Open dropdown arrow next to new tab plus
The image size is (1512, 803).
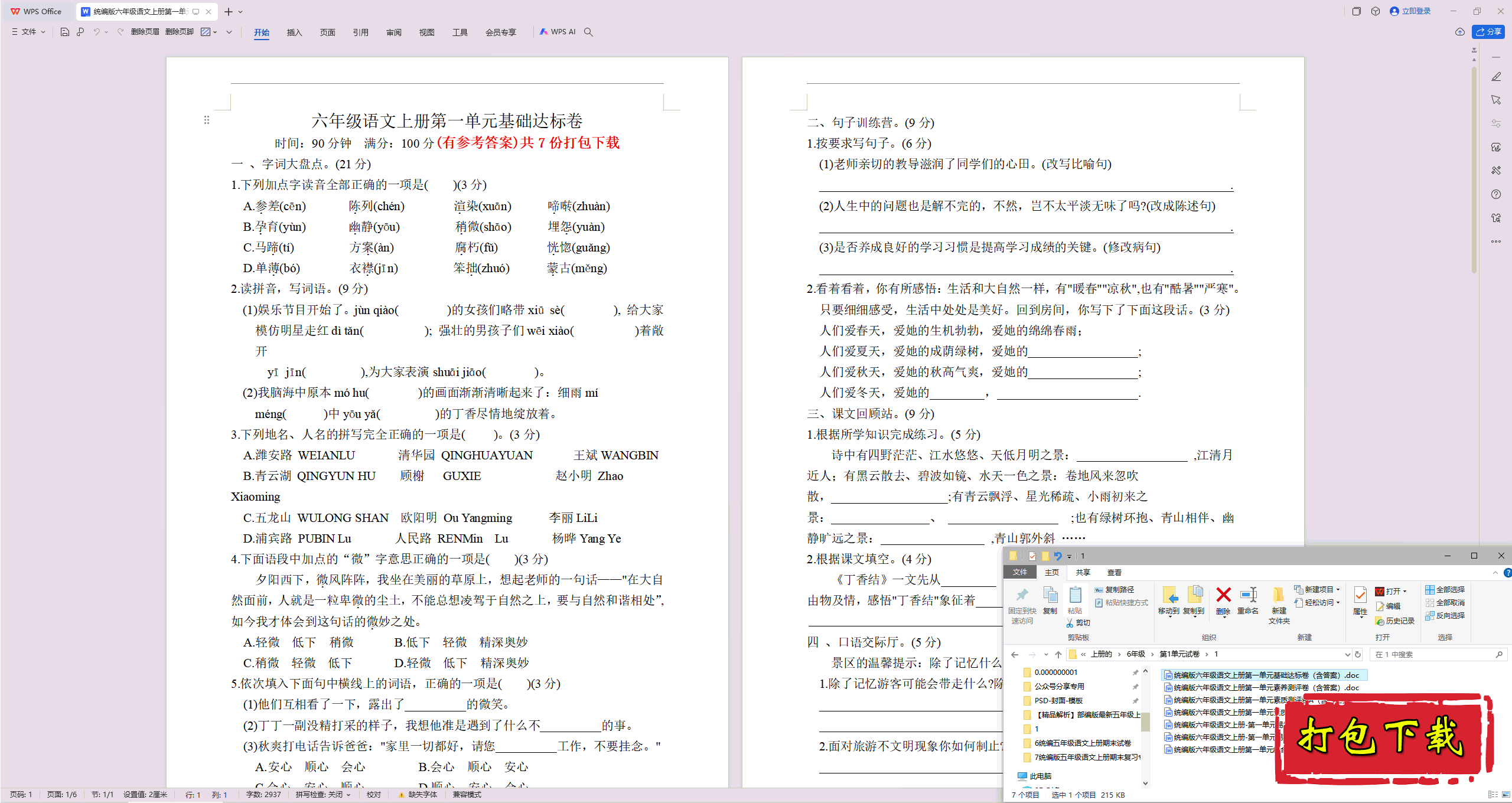[240, 12]
